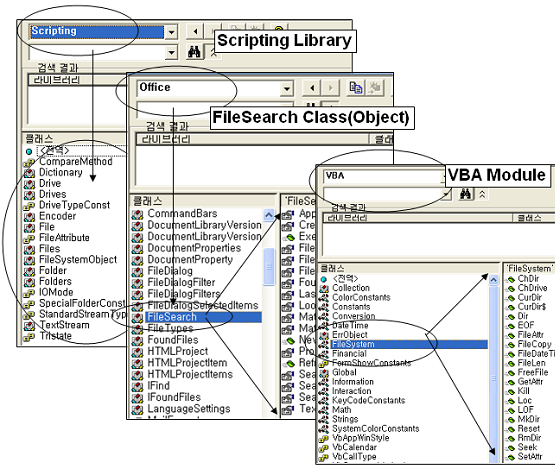Click View Definition icon in Office window
This screenshot has width=555, height=468.
374,87
